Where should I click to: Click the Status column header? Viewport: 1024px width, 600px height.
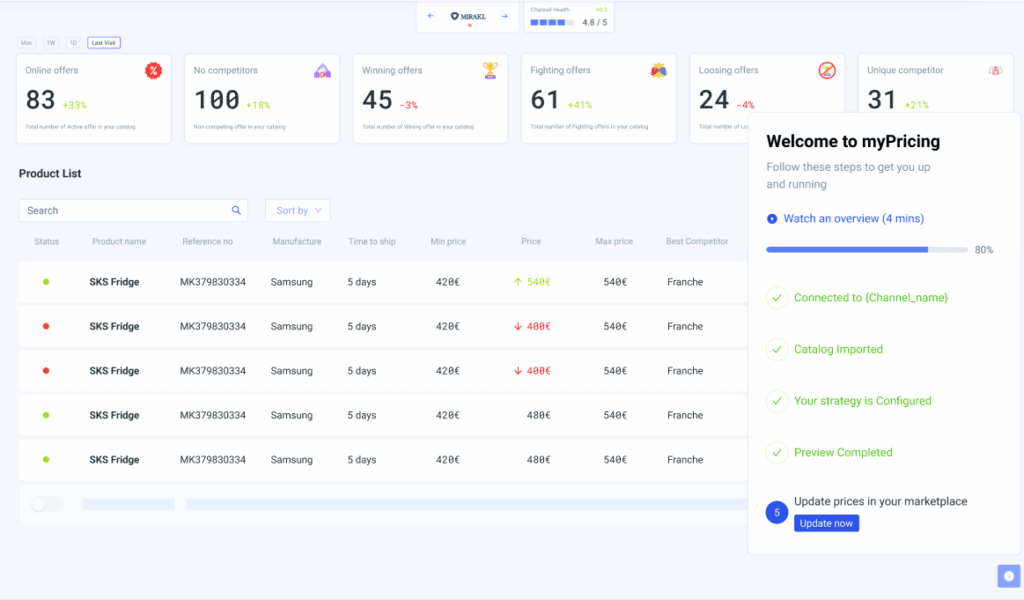click(46, 242)
